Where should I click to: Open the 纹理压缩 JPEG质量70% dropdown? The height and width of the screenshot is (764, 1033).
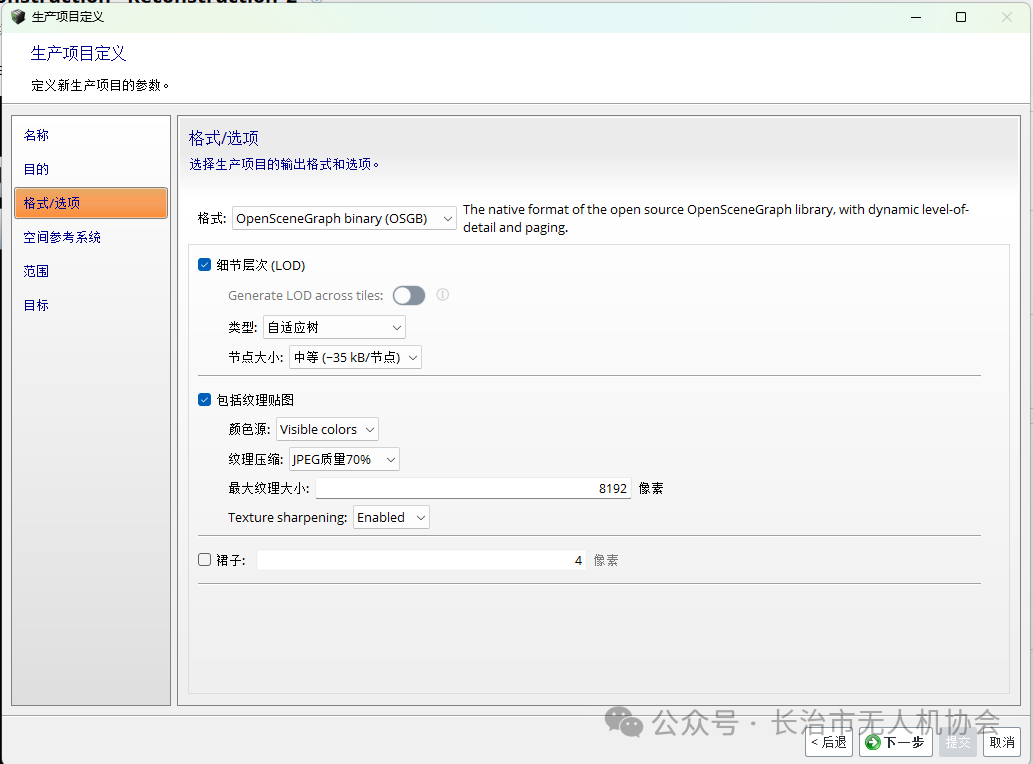(x=344, y=459)
